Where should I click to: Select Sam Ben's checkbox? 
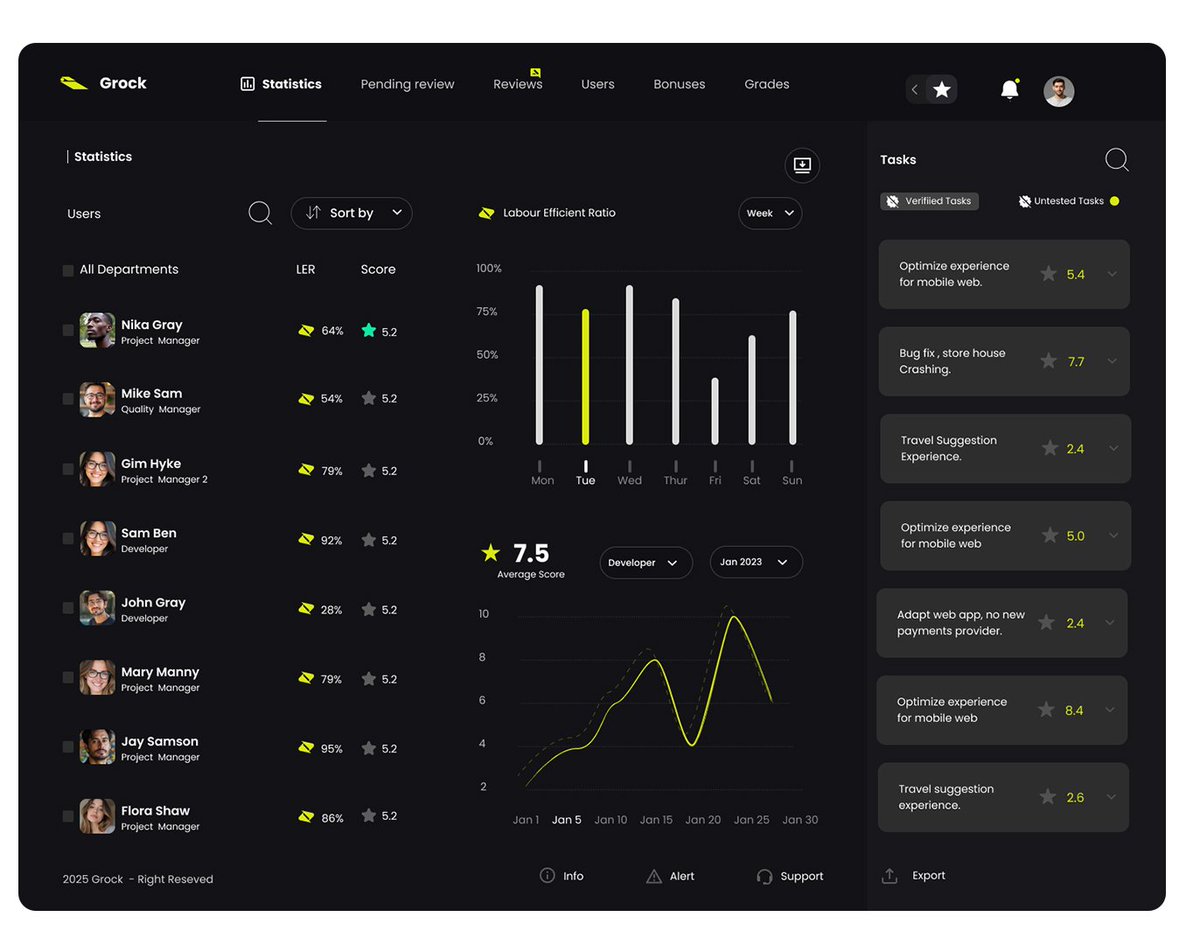point(68,538)
